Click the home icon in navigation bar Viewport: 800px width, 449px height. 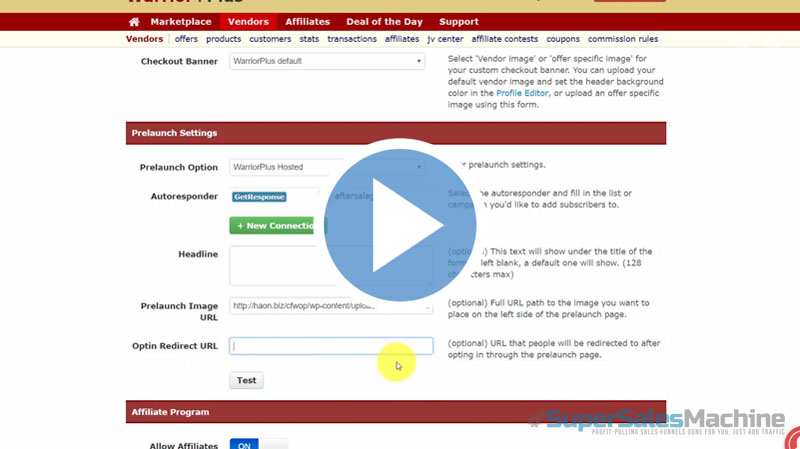(x=134, y=21)
